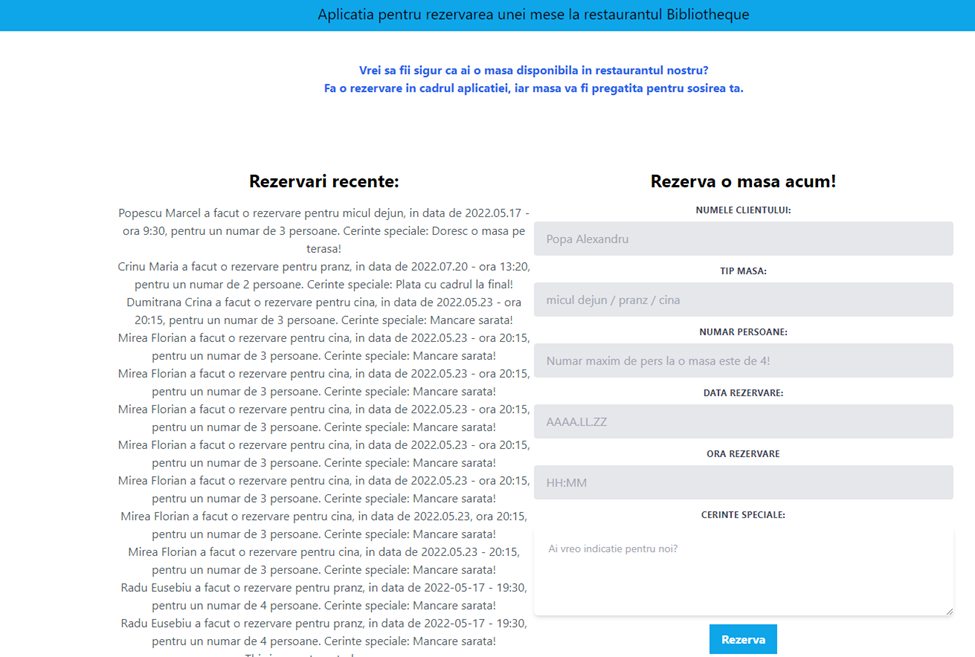Viewport: 975px width, 657px height.
Task: Click the Numar Persoane input field
Action: [743, 360]
